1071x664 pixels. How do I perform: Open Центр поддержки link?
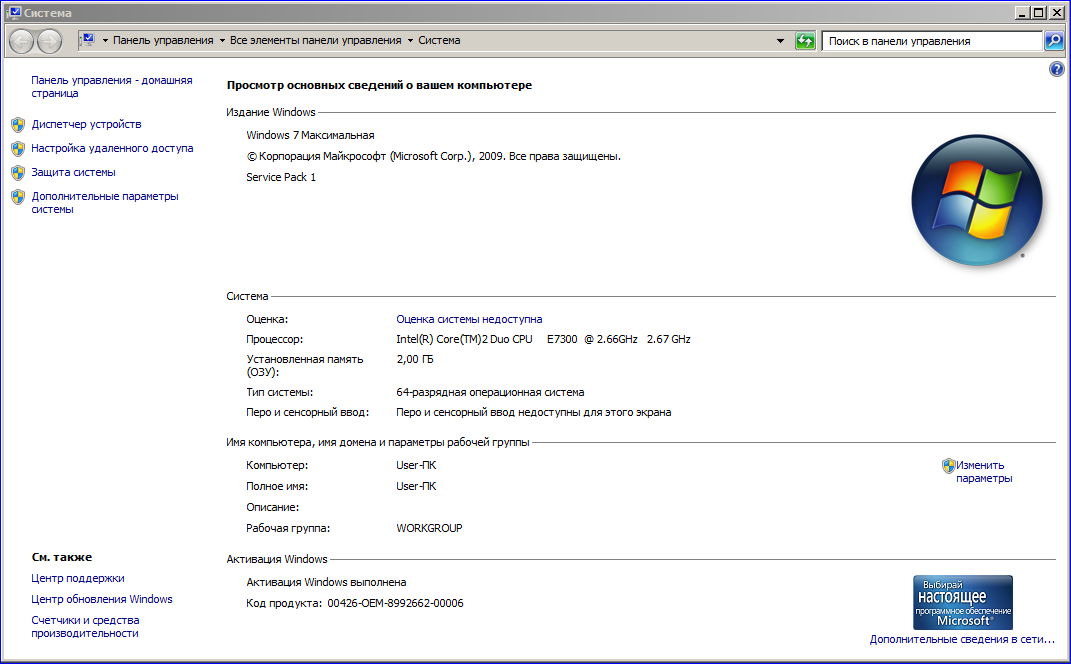[78, 578]
